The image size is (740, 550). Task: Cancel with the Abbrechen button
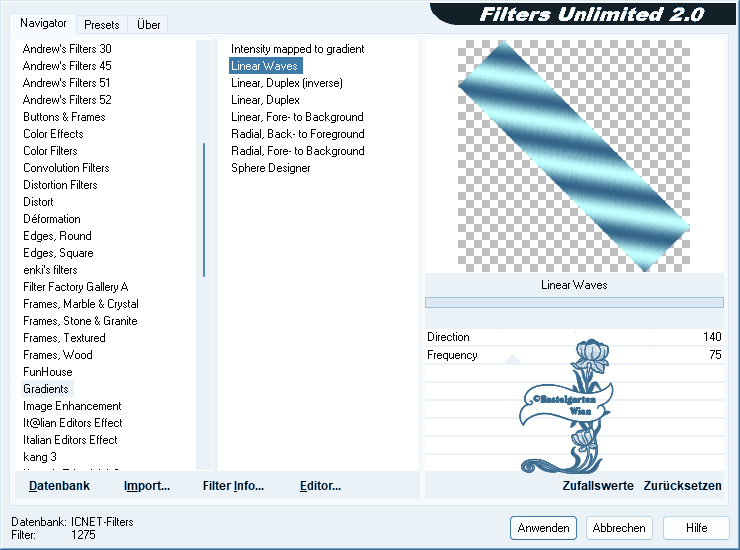click(x=619, y=527)
